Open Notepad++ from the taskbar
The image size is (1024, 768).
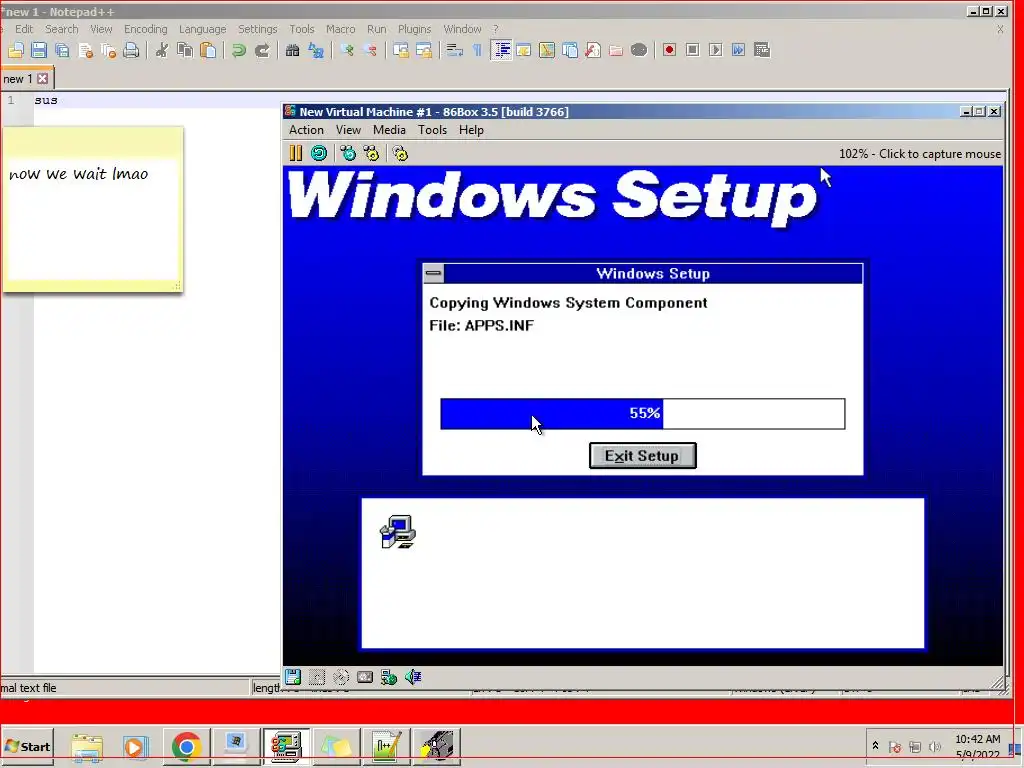(x=387, y=746)
